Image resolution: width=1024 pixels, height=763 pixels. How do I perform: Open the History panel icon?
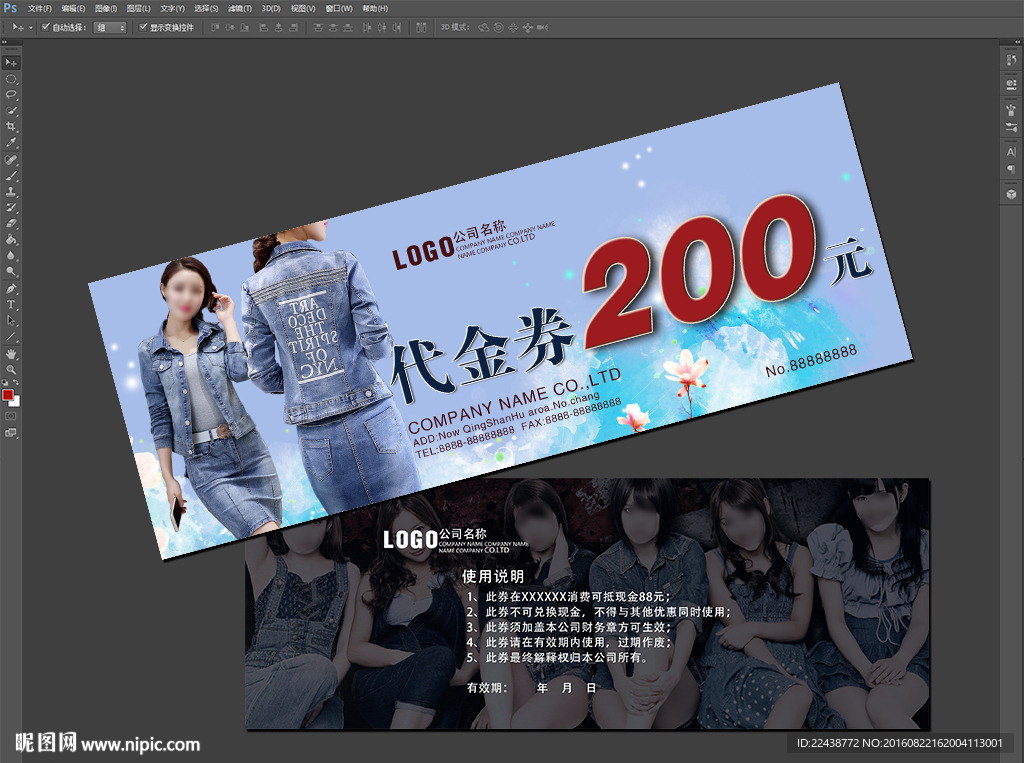click(1011, 60)
